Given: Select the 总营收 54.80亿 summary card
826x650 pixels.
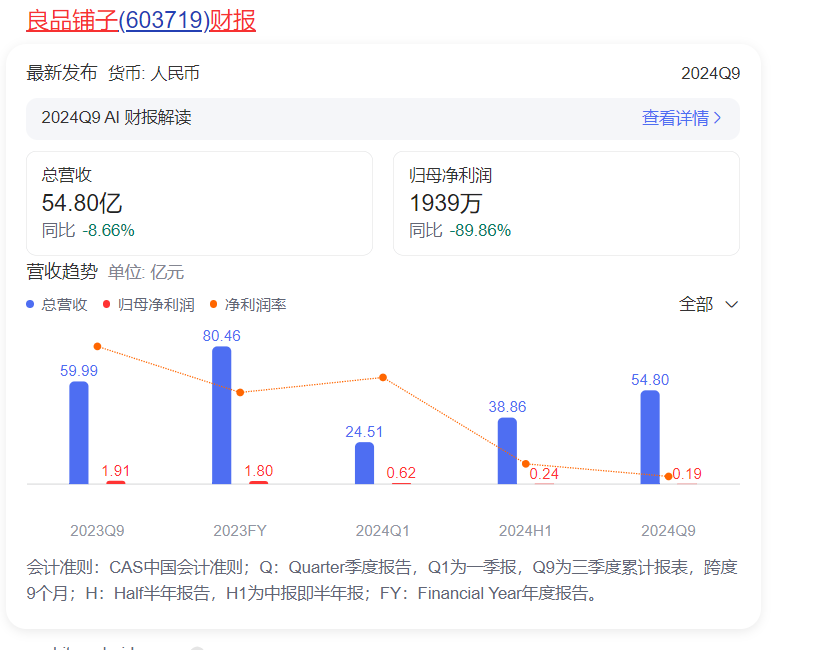Looking at the screenshot, I should coord(200,203).
